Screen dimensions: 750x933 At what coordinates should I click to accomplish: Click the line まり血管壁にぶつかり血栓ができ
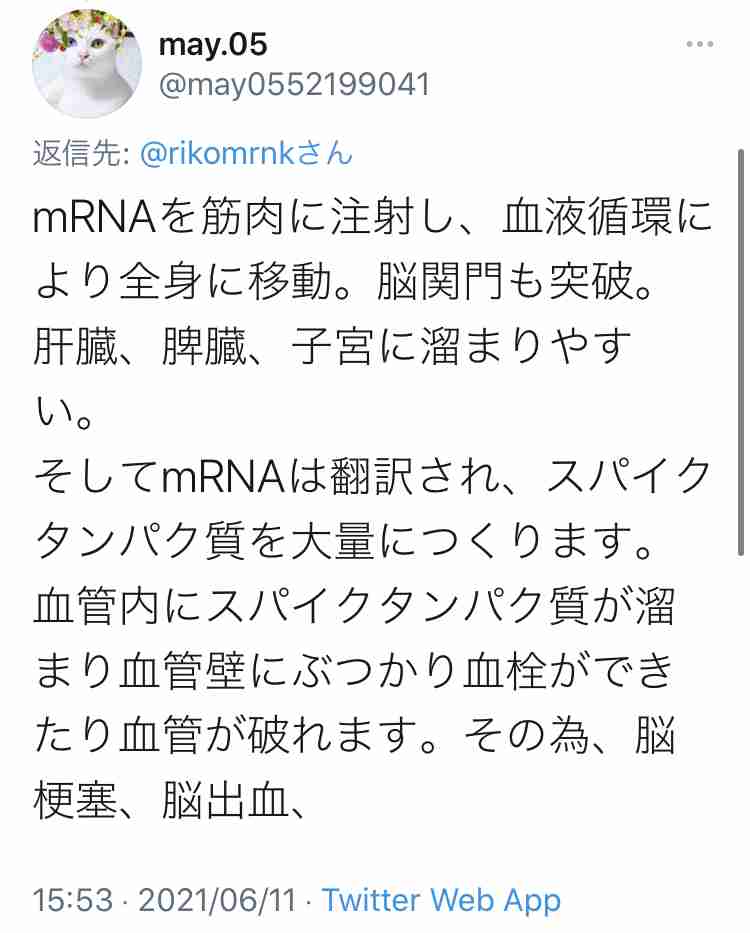[x=354, y=671]
